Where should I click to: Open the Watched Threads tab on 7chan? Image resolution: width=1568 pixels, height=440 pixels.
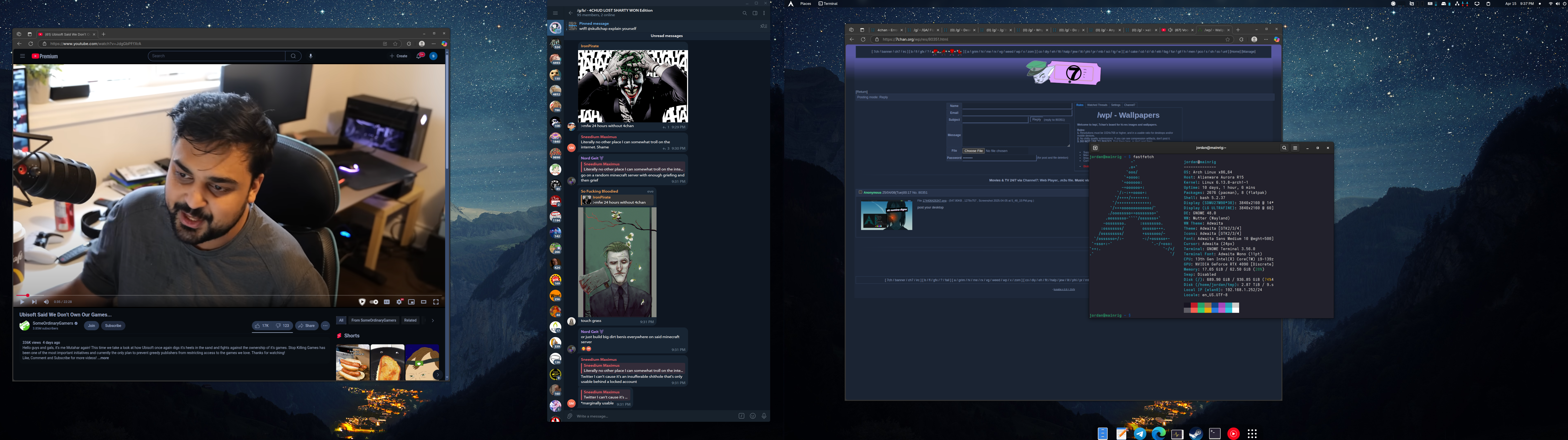point(1097,105)
